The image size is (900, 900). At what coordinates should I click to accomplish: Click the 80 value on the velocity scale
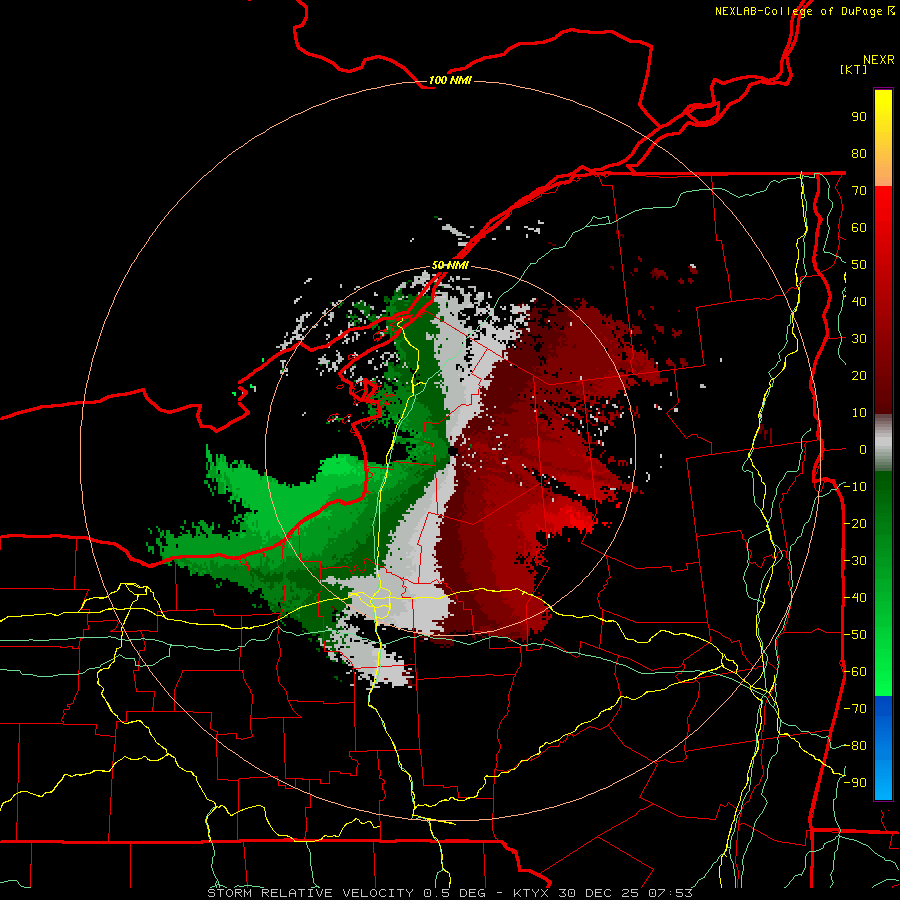click(859, 154)
